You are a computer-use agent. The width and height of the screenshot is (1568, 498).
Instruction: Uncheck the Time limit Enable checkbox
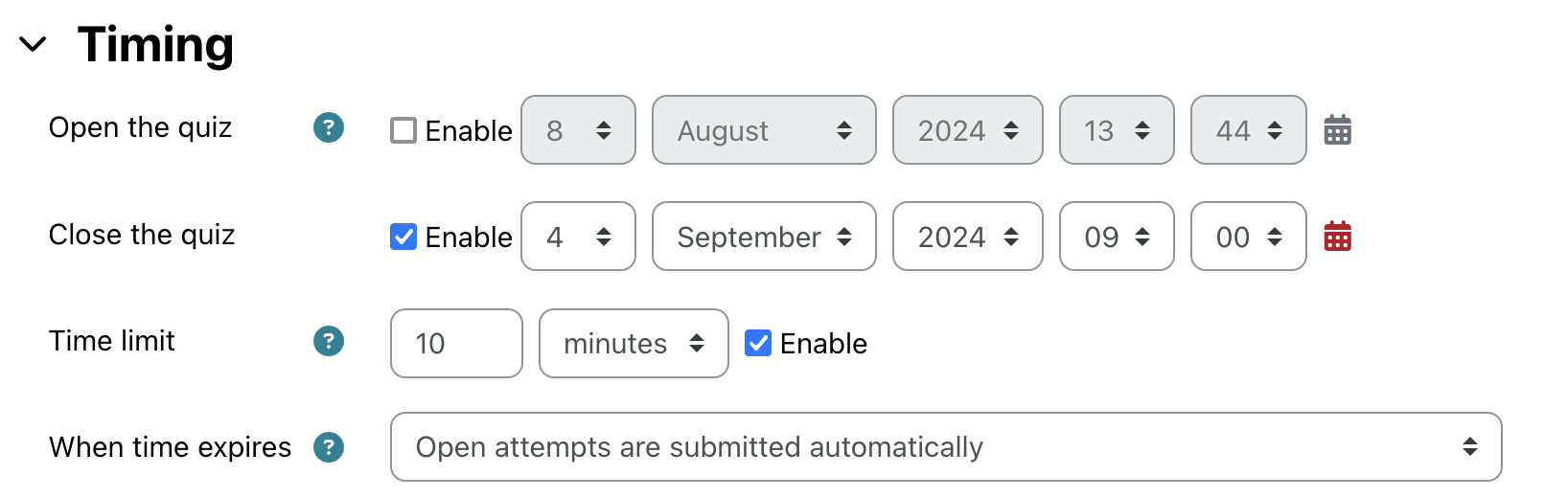pos(758,343)
